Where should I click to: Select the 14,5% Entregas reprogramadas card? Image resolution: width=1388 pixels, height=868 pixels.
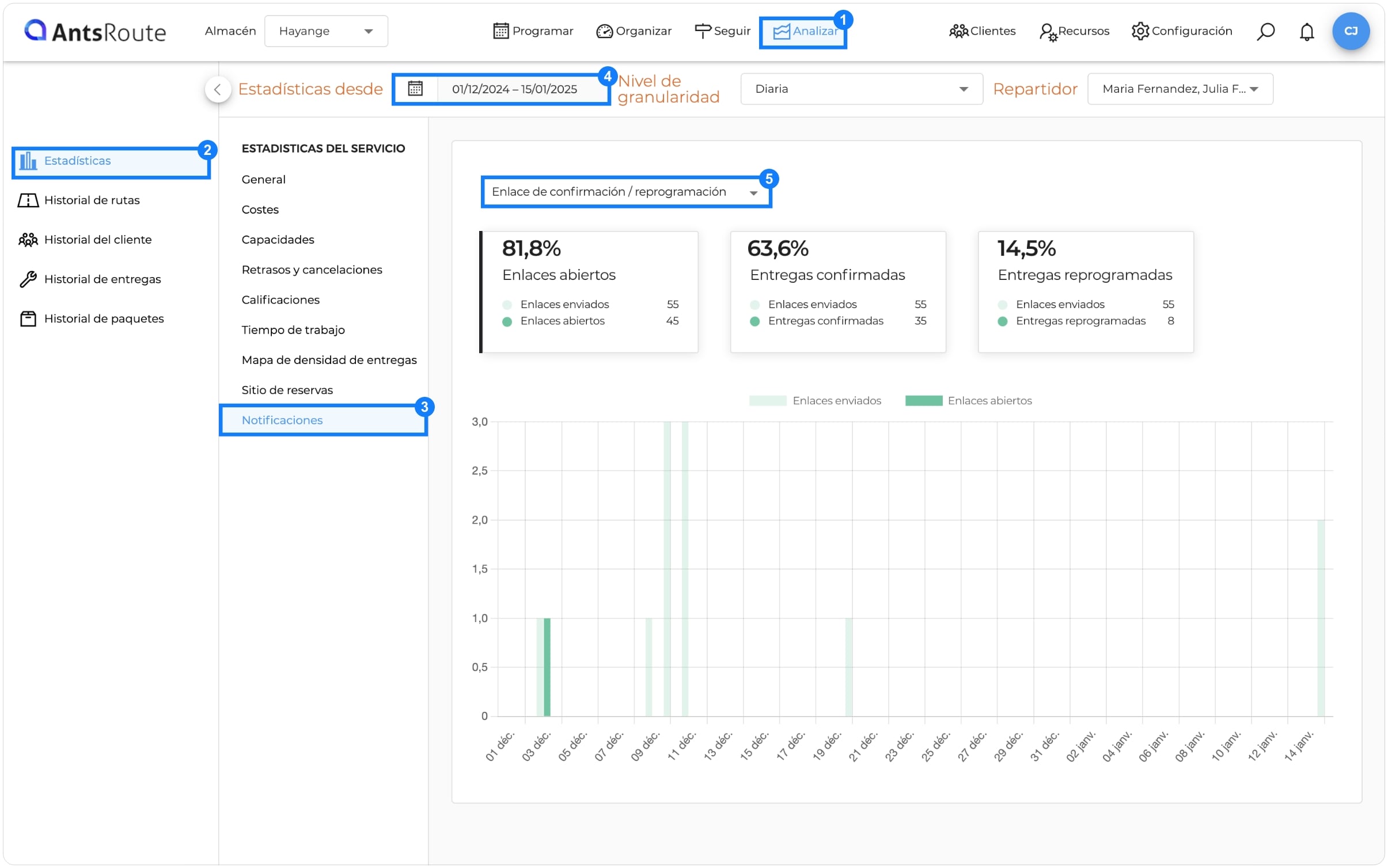pyautogui.click(x=1086, y=292)
